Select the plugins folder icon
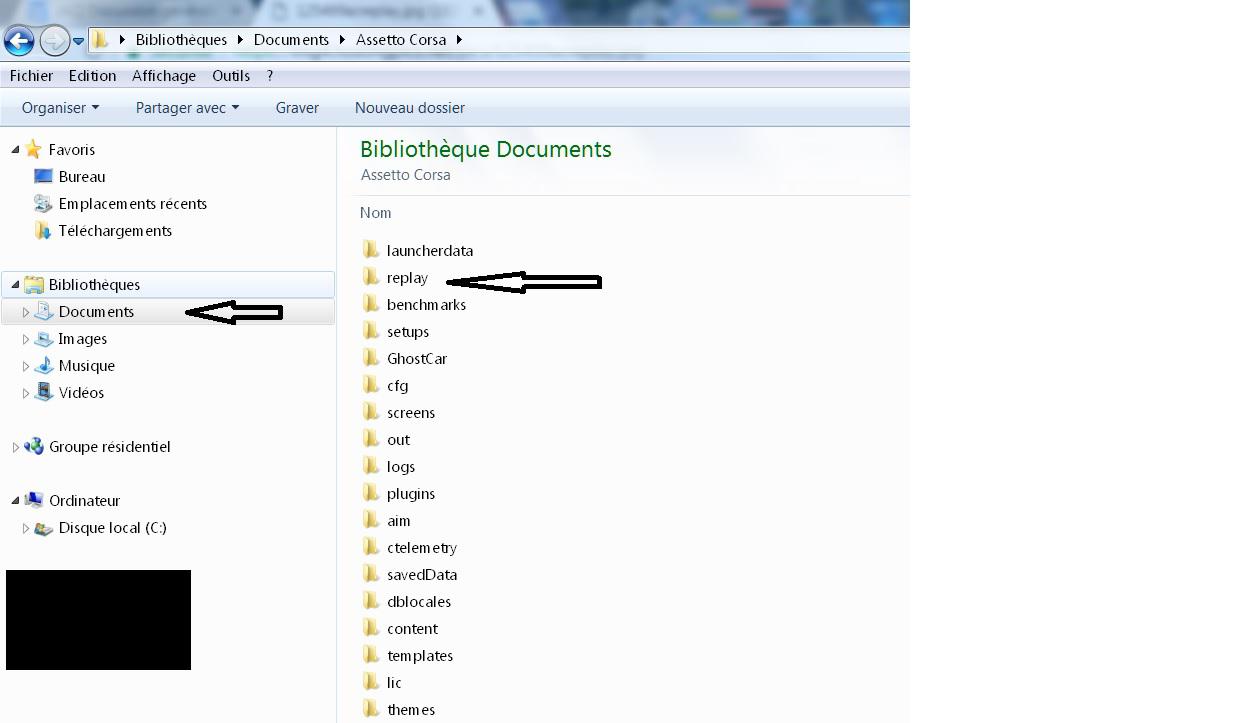1248x723 pixels. coord(371,493)
